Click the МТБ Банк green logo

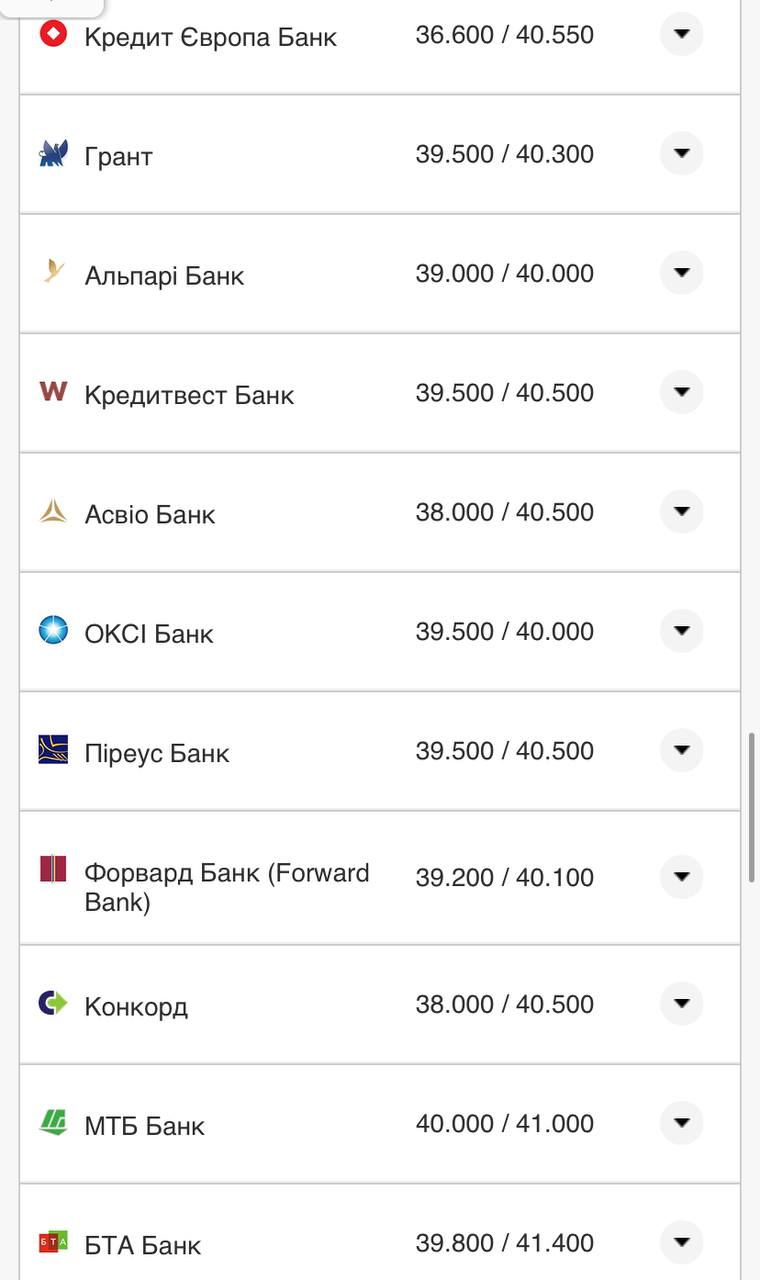click(53, 1122)
